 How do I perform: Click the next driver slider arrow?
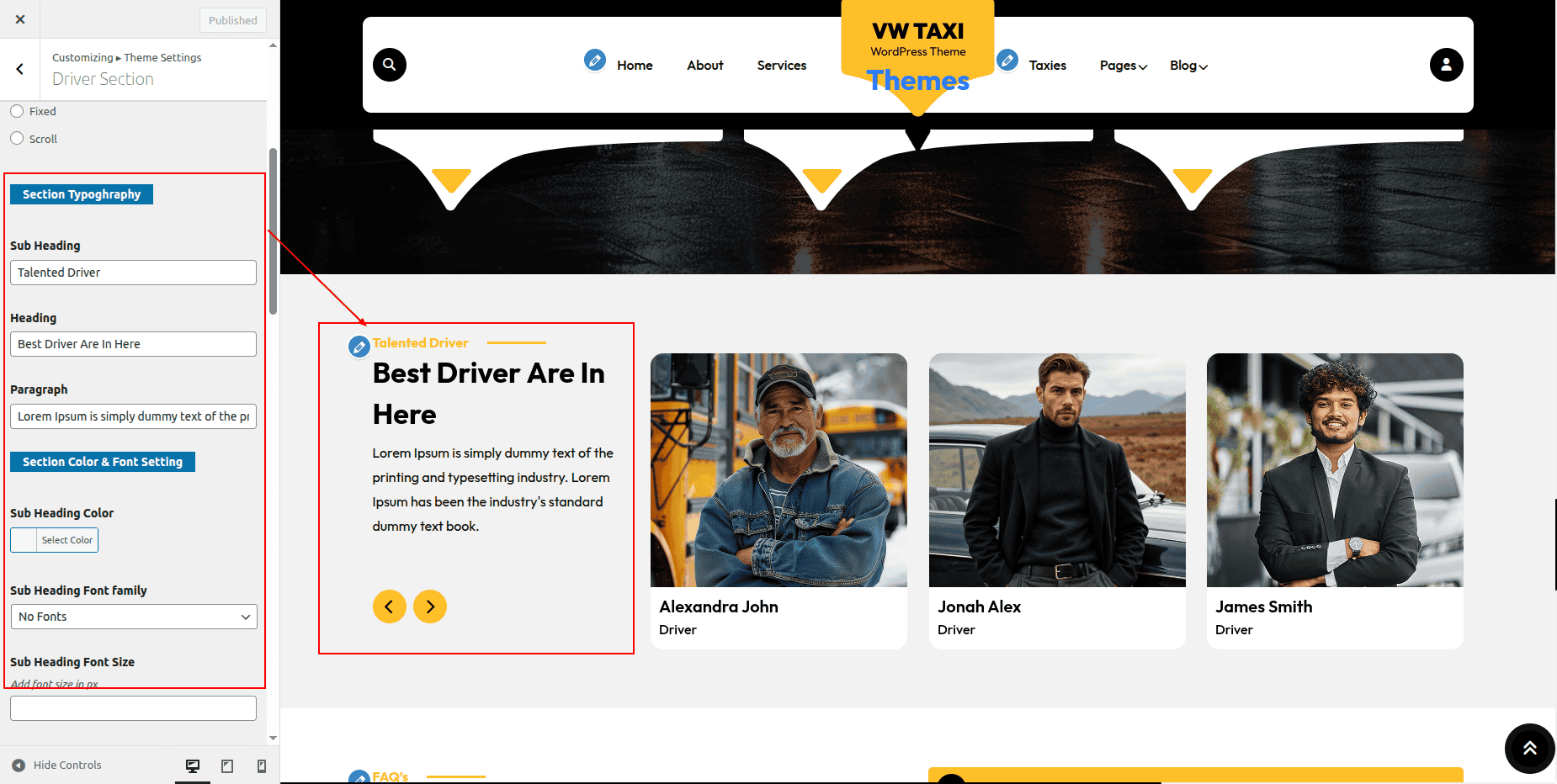click(x=430, y=607)
